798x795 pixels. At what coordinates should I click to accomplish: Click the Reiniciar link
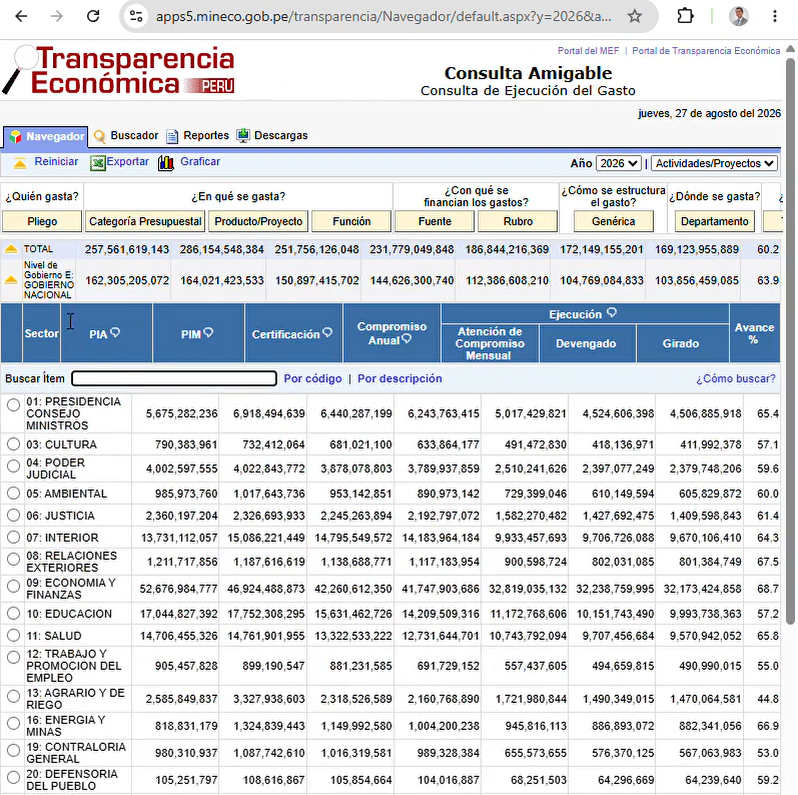[56, 161]
